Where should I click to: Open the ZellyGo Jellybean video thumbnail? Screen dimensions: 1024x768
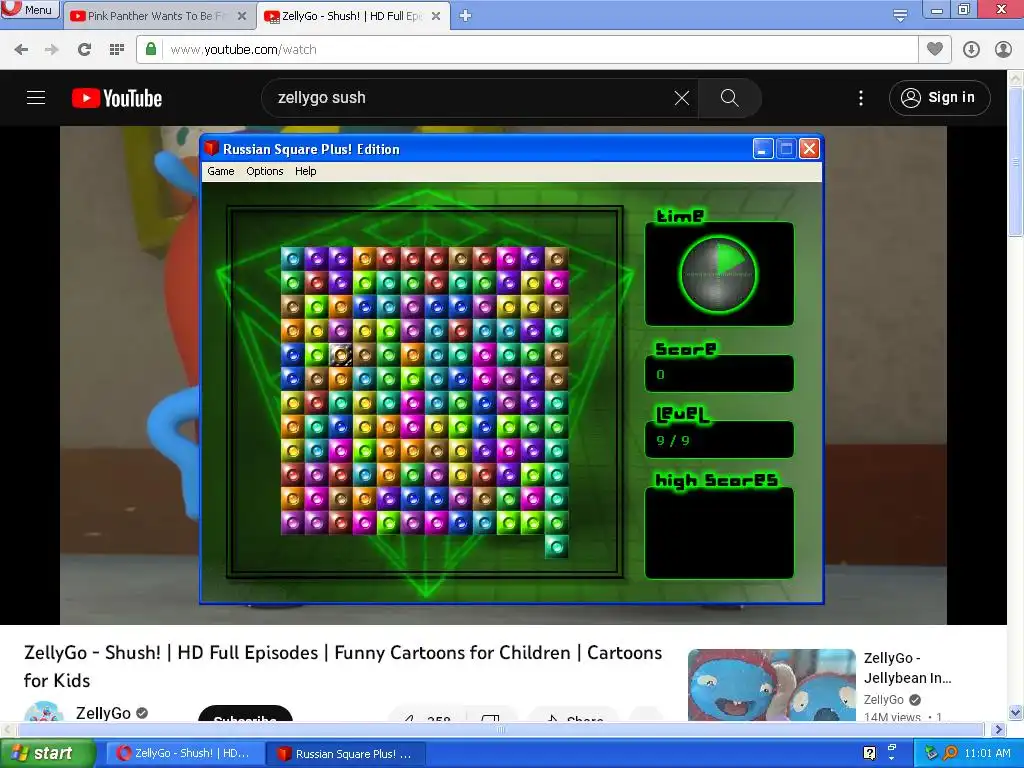[771, 684]
